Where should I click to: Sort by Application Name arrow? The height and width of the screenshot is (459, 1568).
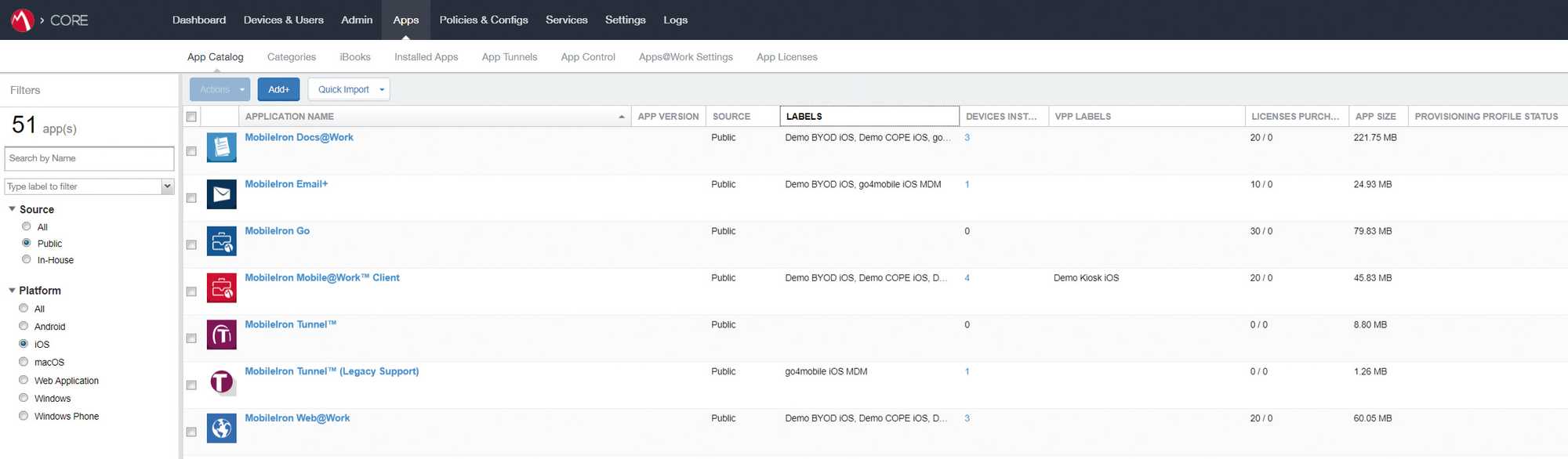[622, 117]
